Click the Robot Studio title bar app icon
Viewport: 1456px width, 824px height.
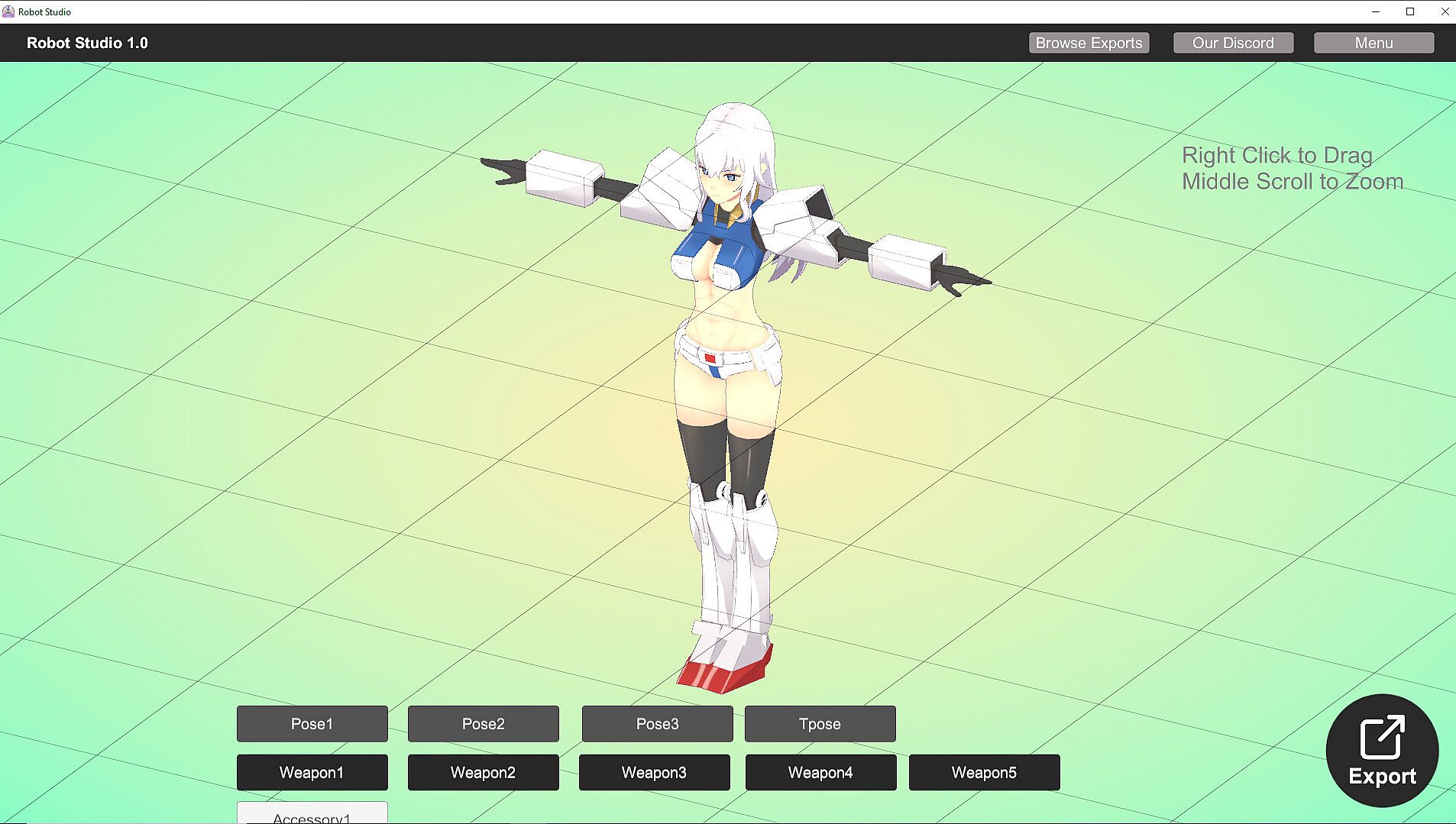(8, 11)
